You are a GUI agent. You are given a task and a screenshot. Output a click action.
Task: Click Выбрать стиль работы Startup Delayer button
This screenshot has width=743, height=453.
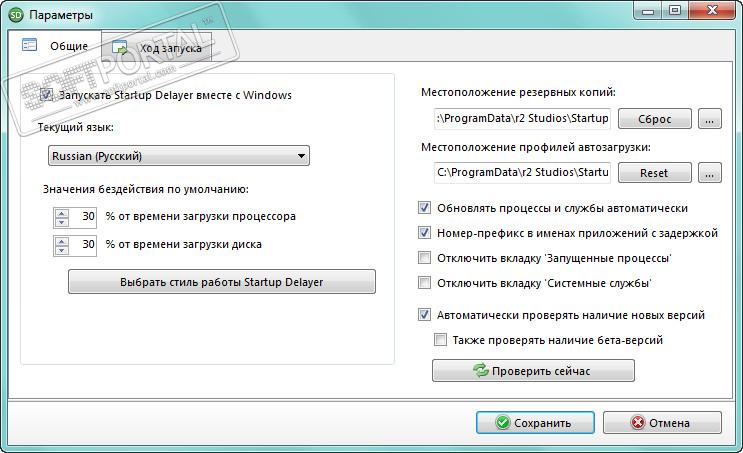tap(222, 282)
